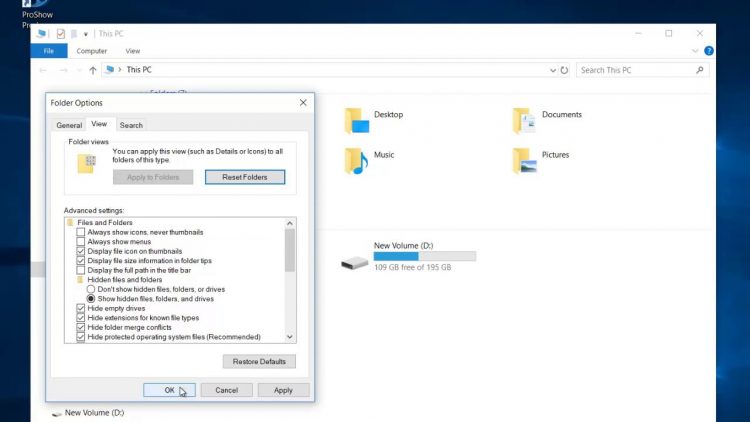
Task: Uncheck Display file size information in folder tips
Action: tap(81, 261)
